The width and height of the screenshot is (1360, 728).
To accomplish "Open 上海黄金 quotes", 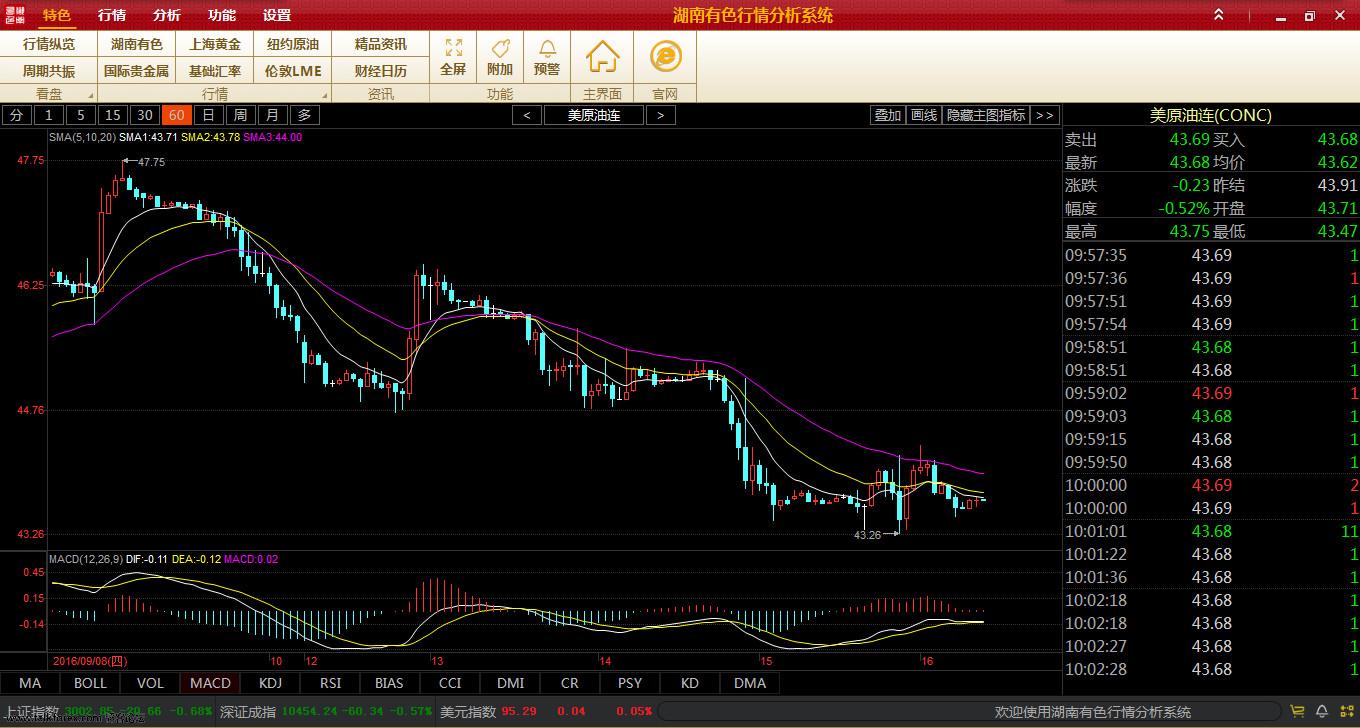I will point(215,44).
